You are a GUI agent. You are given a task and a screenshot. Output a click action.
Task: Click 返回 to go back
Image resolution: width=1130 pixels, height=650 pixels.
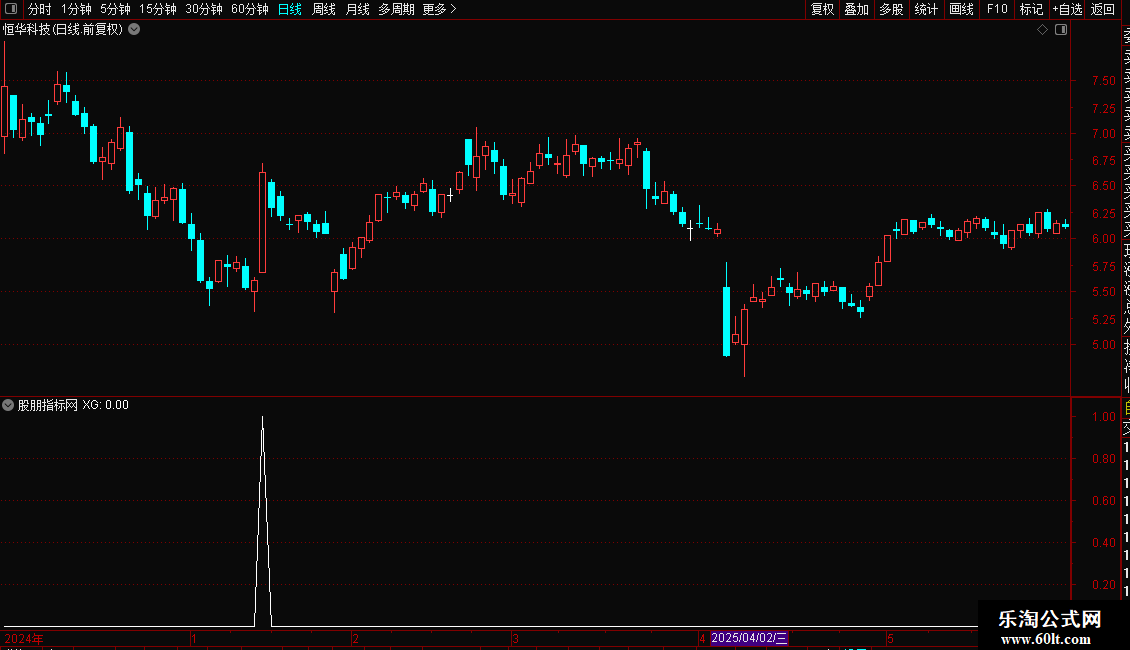tap(1103, 9)
